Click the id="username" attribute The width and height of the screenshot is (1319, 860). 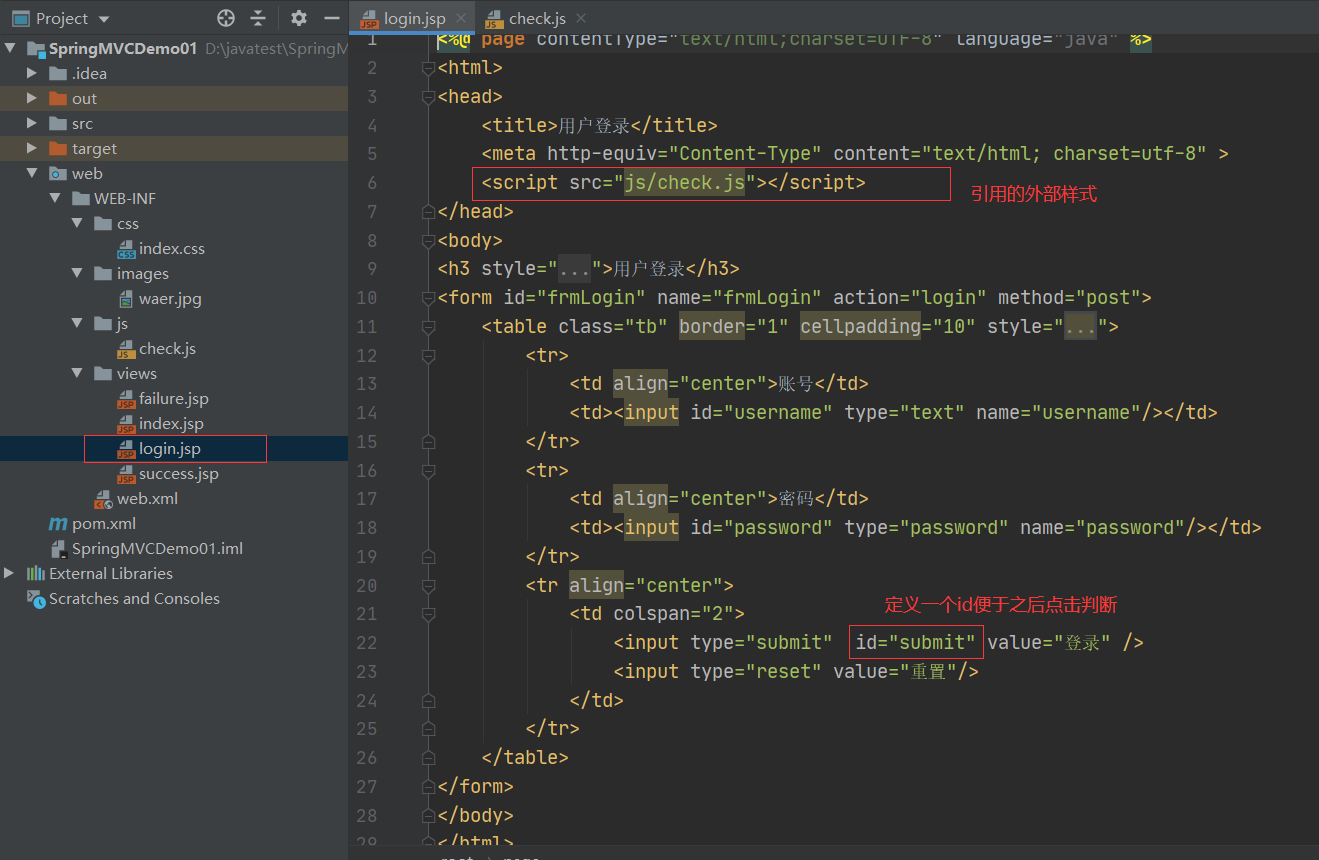click(762, 413)
